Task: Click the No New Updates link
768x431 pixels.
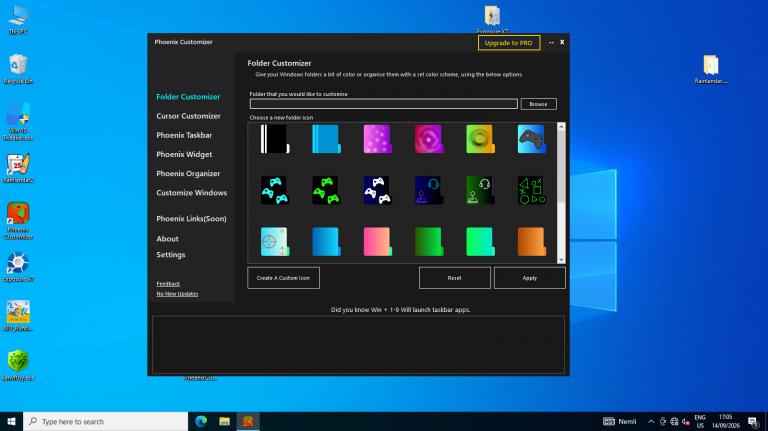Action: pyautogui.click(x=177, y=294)
